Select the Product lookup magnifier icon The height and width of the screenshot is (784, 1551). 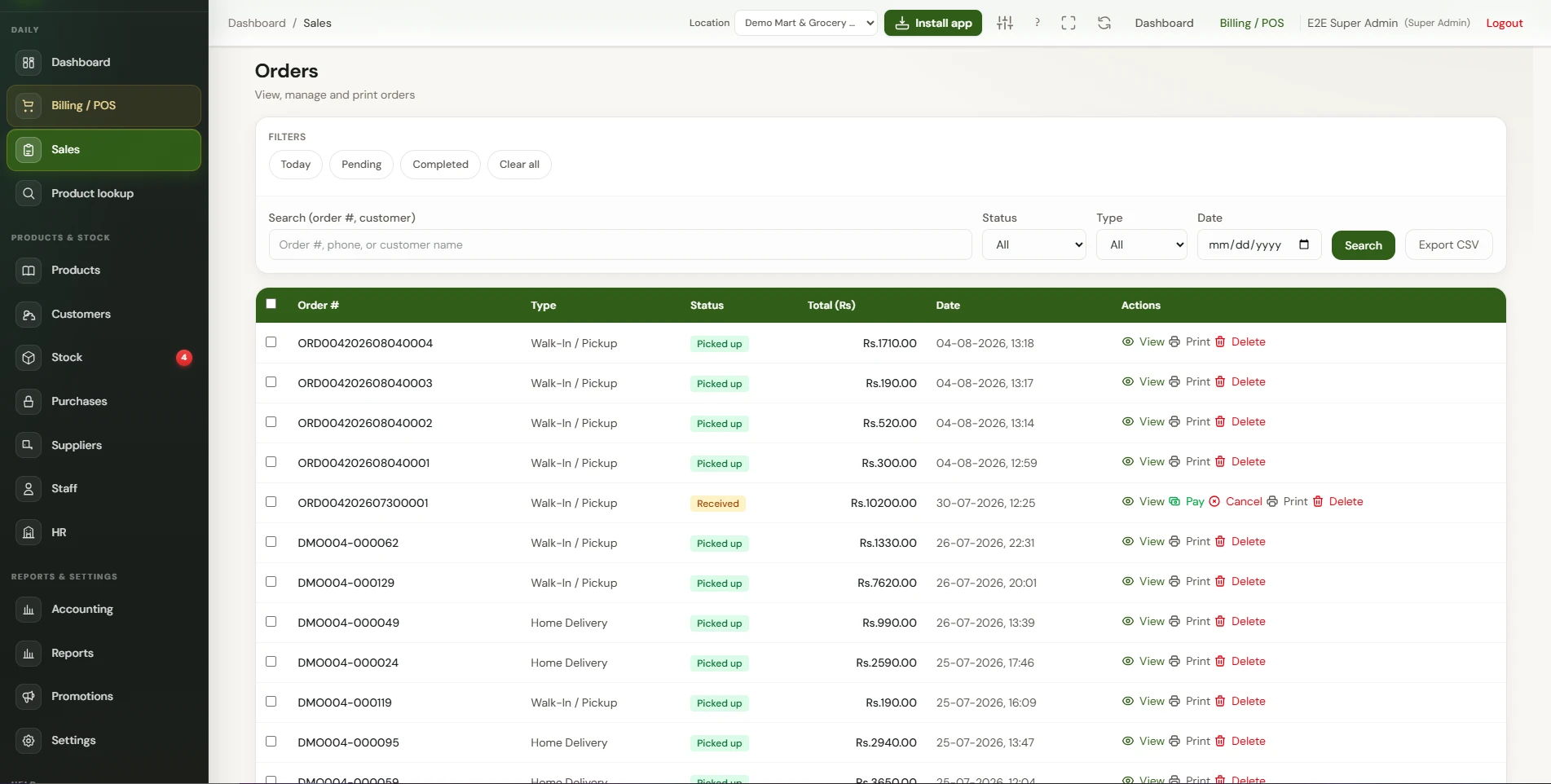click(x=29, y=193)
